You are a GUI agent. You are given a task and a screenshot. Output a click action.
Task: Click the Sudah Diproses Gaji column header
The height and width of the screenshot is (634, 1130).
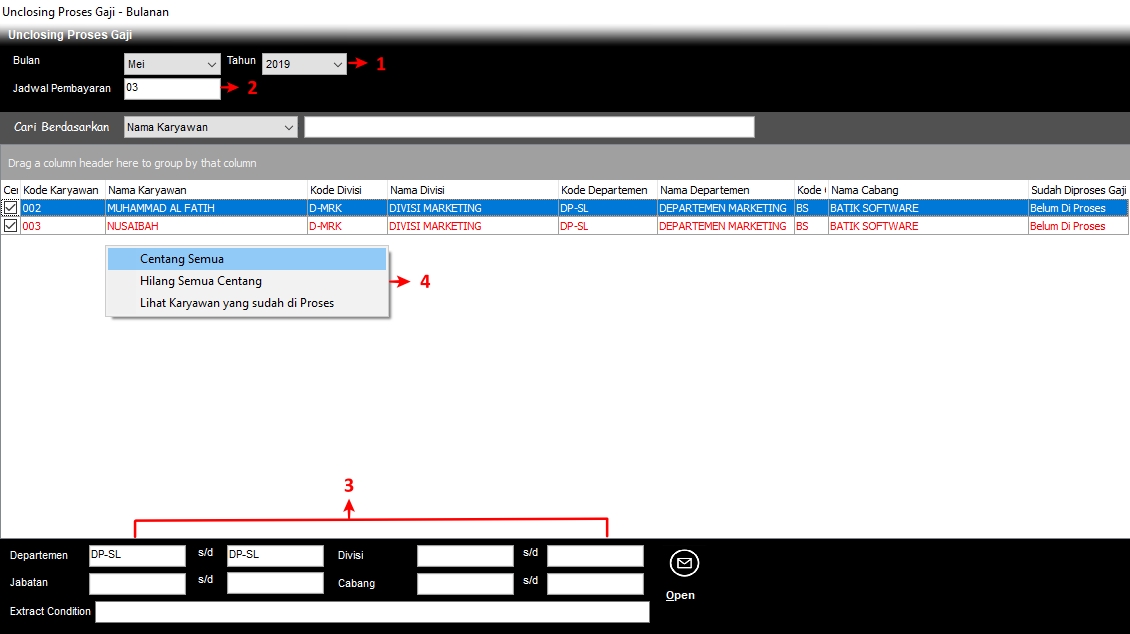pyautogui.click(x=1078, y=190)
